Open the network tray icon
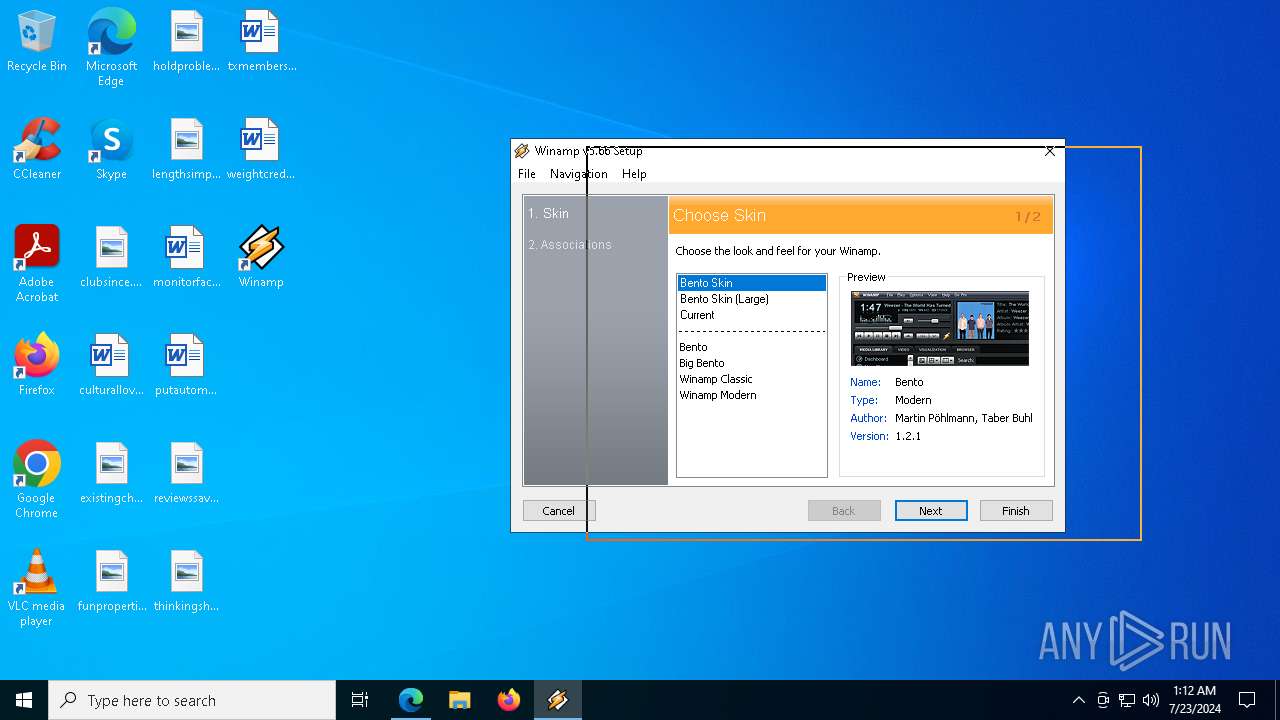The height and width of the screenshot is (720, 1280). 1127,700
